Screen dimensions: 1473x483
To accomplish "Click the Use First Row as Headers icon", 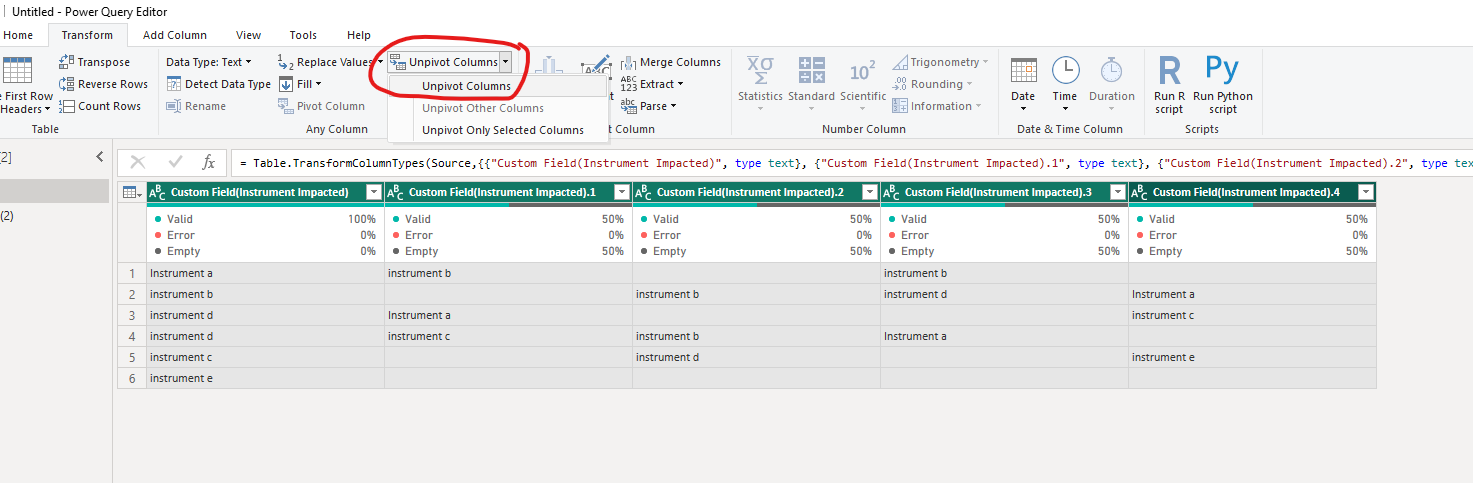I will tap(18, 71).
